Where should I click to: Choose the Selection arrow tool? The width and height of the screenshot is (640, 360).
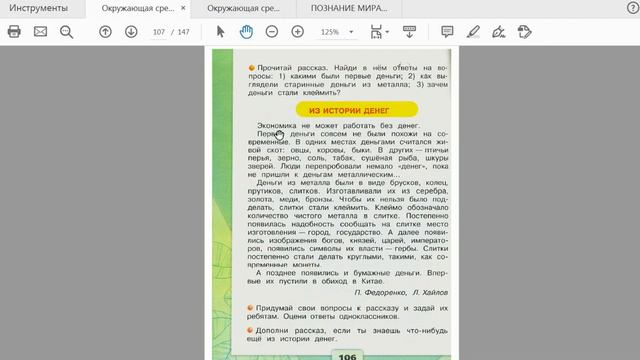(220, 31)
